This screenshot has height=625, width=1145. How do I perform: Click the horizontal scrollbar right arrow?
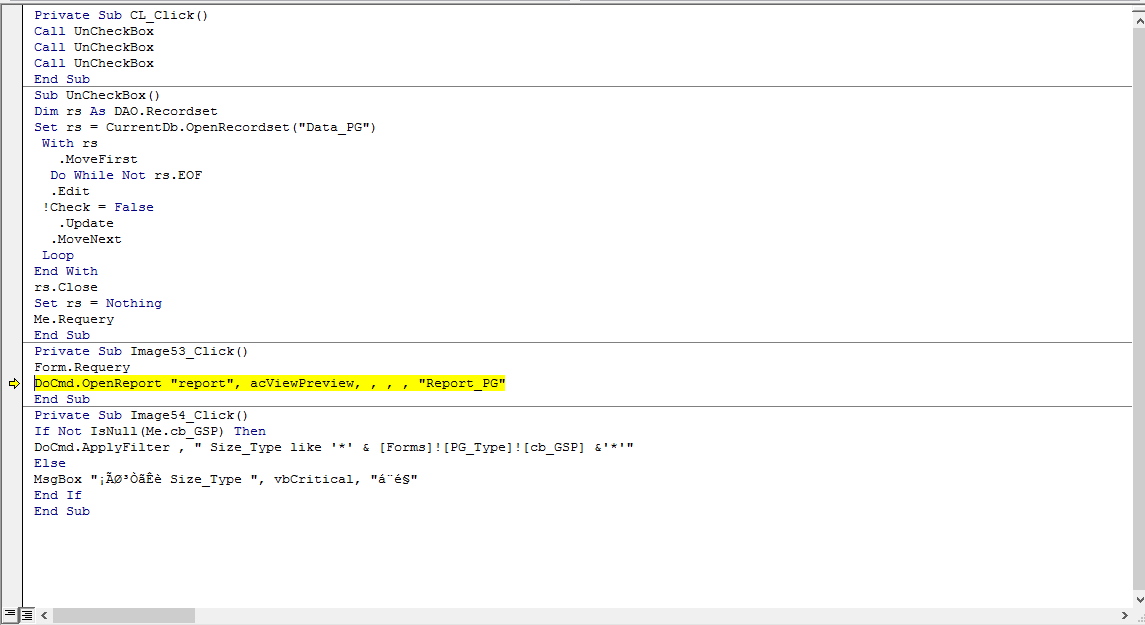coord(1125,616)
